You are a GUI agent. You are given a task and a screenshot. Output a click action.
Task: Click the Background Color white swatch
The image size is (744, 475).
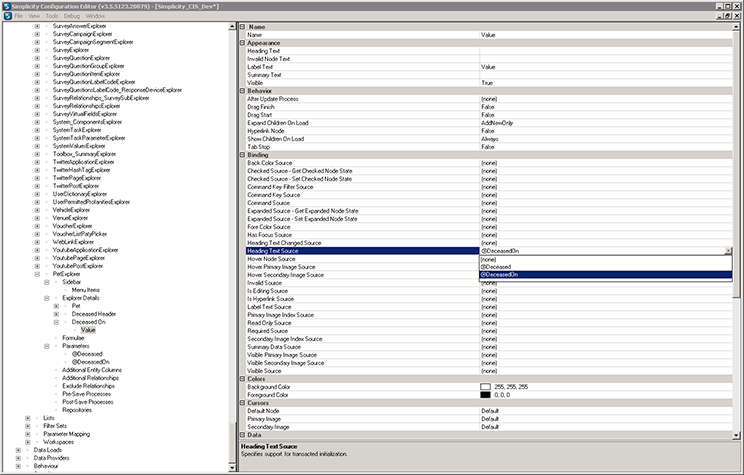tap(485, 387)
